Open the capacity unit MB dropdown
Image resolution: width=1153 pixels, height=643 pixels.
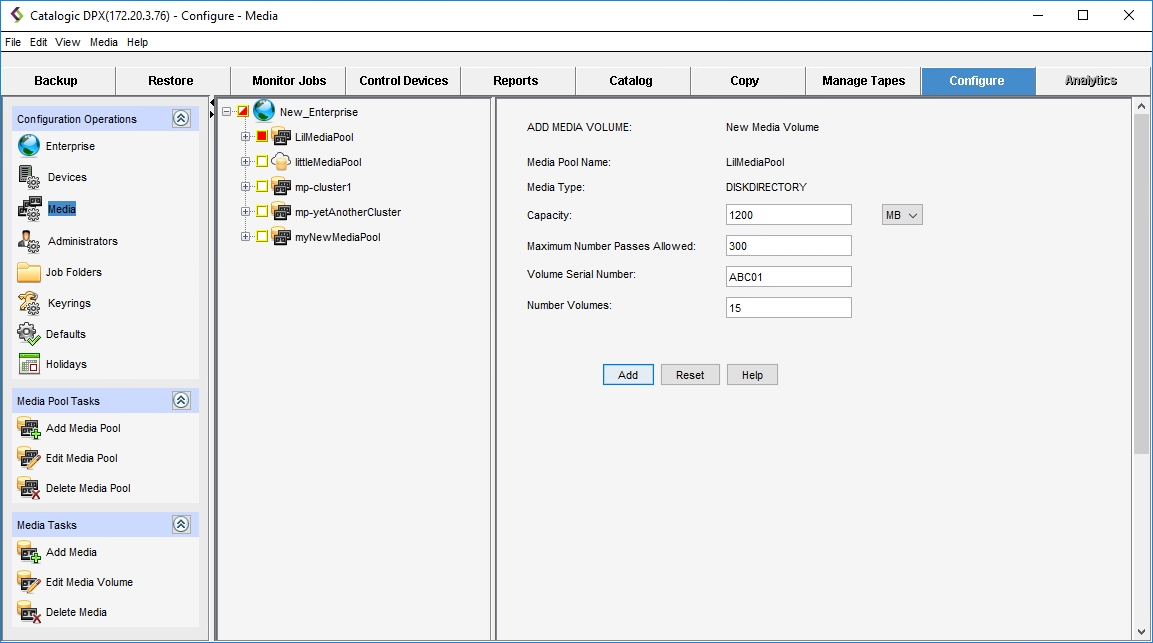[x=902, y=215]
